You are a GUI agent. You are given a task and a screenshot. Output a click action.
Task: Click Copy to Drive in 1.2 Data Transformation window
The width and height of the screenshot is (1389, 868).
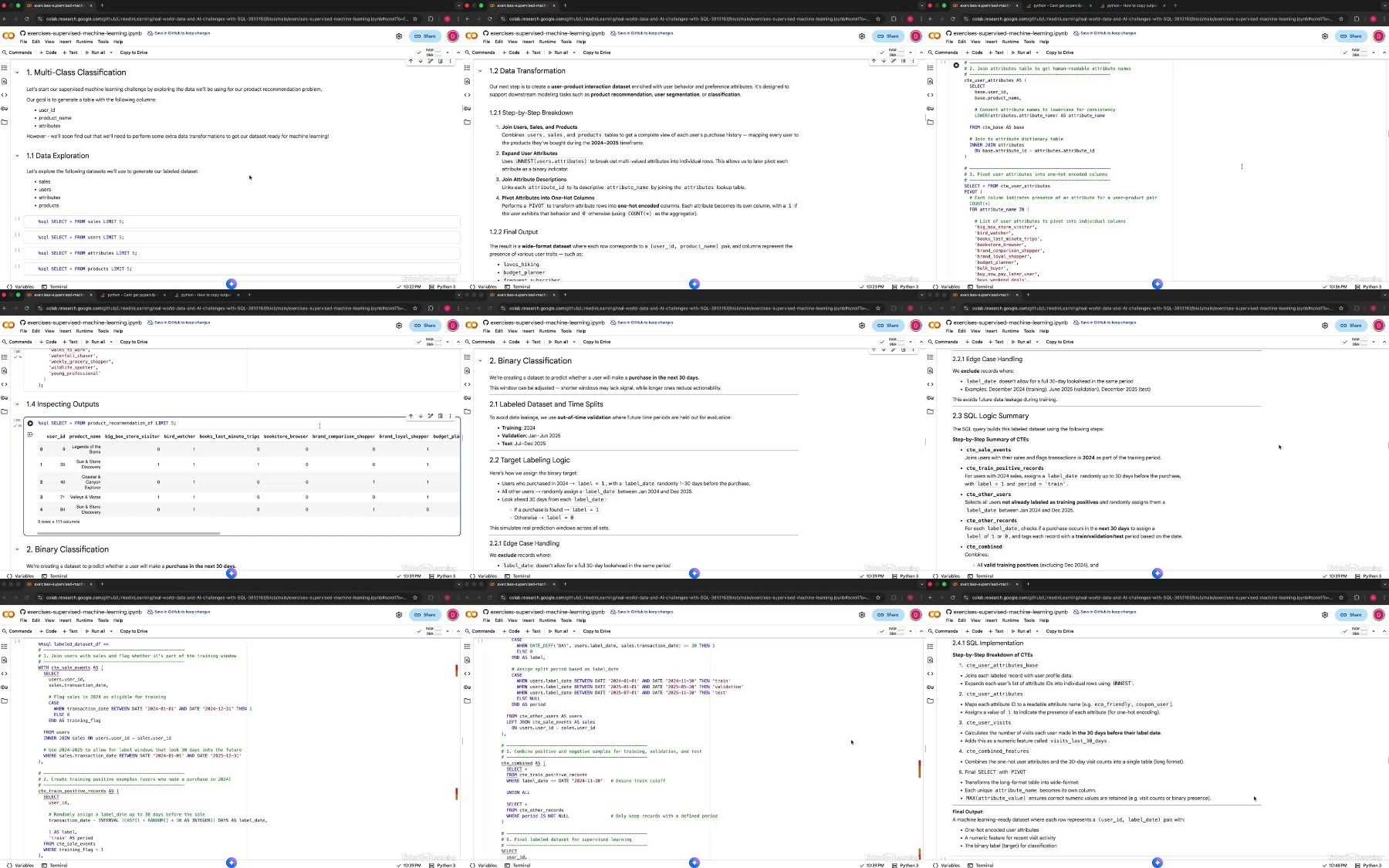[x=596, y=52]
